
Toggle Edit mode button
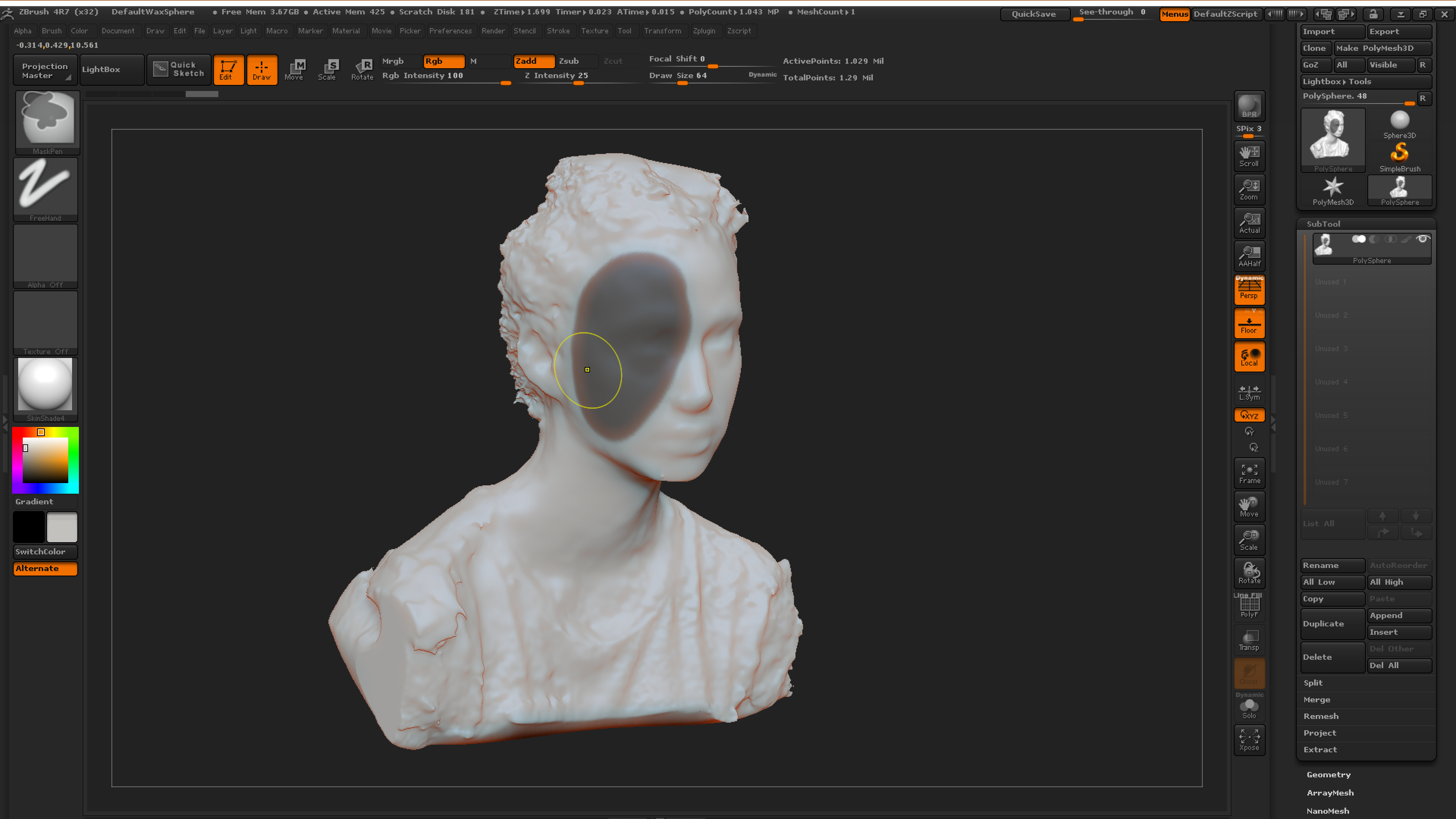[x=228, y=69]
